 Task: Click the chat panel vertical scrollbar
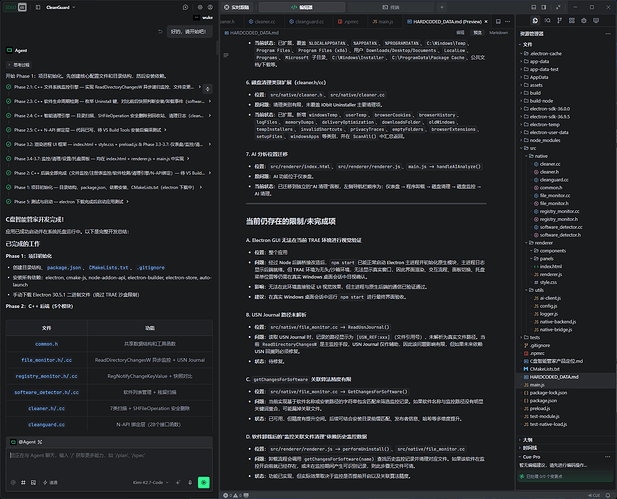(216, 47)
